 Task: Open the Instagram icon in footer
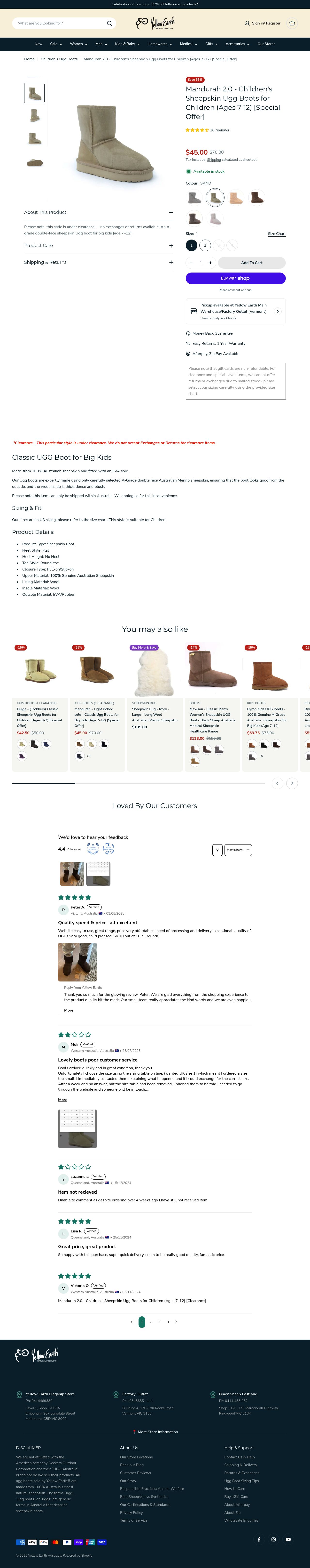tap(273, 1539)
